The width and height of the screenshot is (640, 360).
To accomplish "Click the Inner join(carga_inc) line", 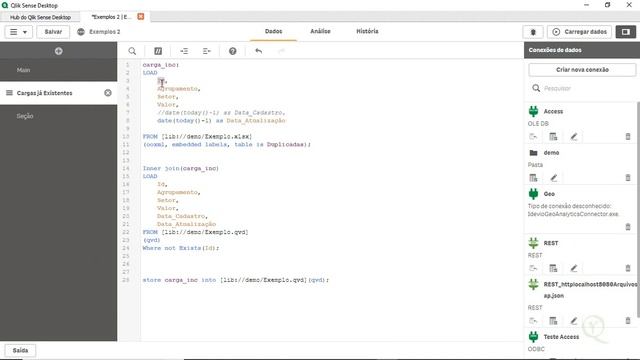I will coord(180,168).
